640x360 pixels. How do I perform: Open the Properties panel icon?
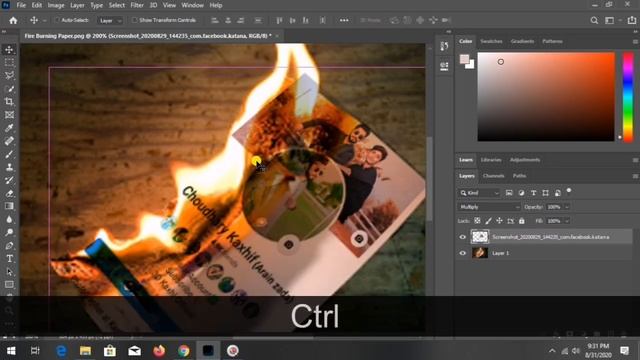444,67
